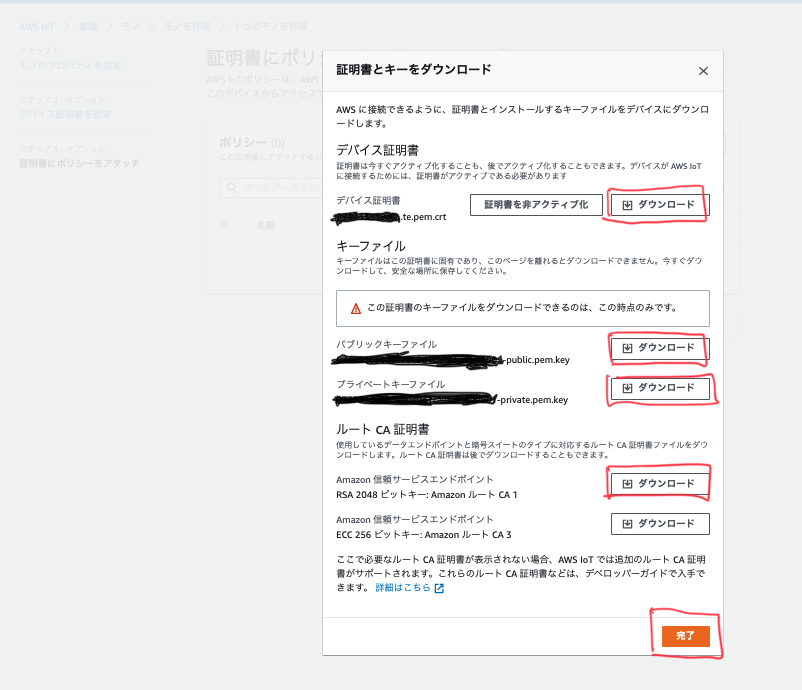This screenshot has height=690, width=802.
Task: Download Amazon Root CA 3 ECC 256 certificate
Action: pyautogui.click(x=660, y=524)
